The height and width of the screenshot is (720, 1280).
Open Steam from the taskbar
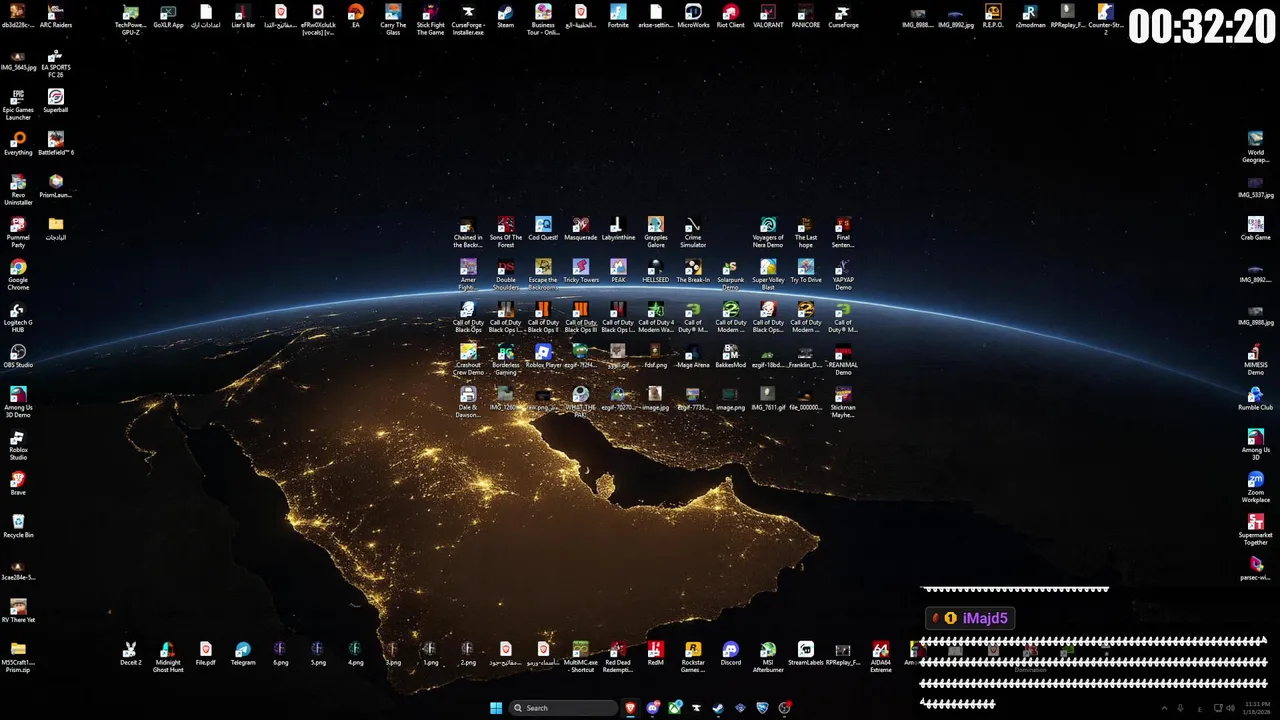tap(718, 708)
